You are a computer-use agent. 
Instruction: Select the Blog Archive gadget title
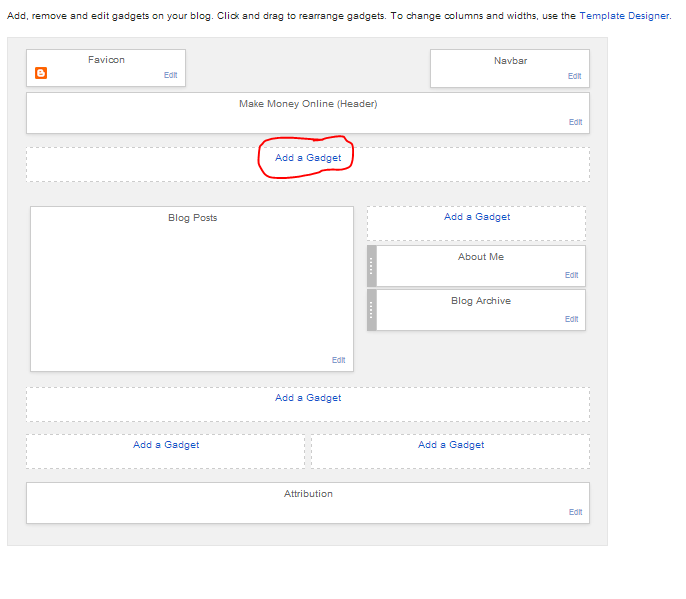(480, 301)
